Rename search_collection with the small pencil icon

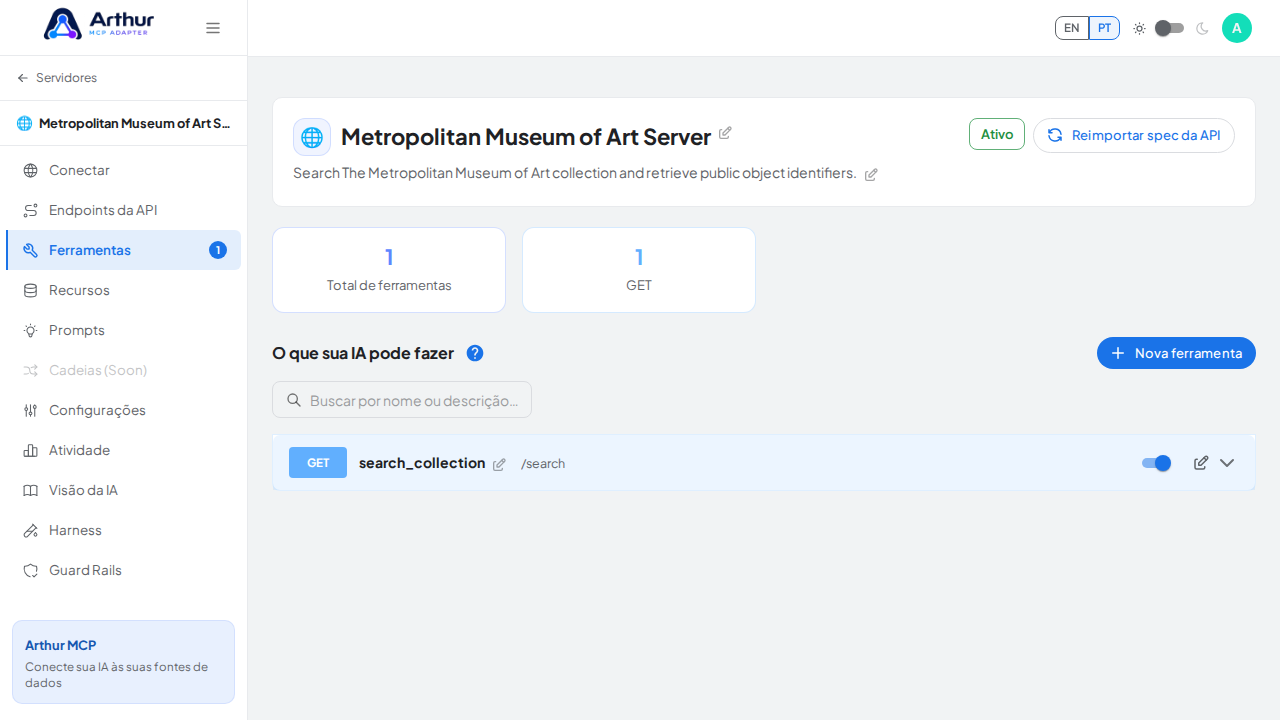(499, 464)
